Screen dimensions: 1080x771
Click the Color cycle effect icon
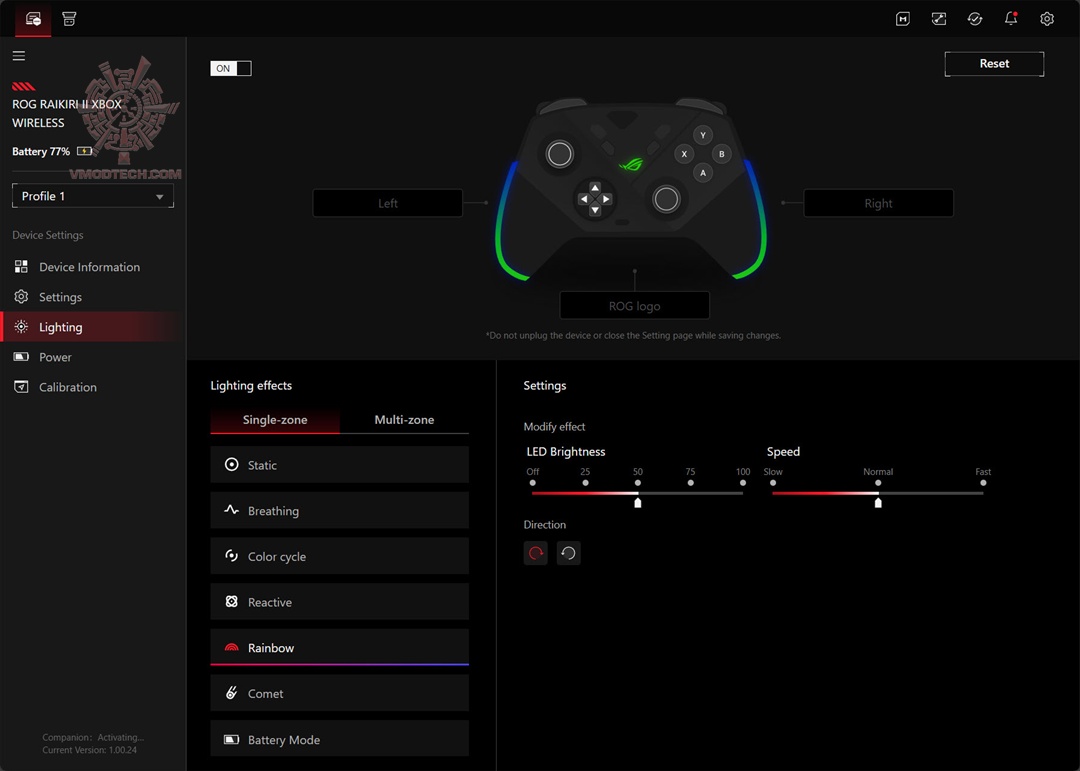pyautogui.click(x=232, y=556)
